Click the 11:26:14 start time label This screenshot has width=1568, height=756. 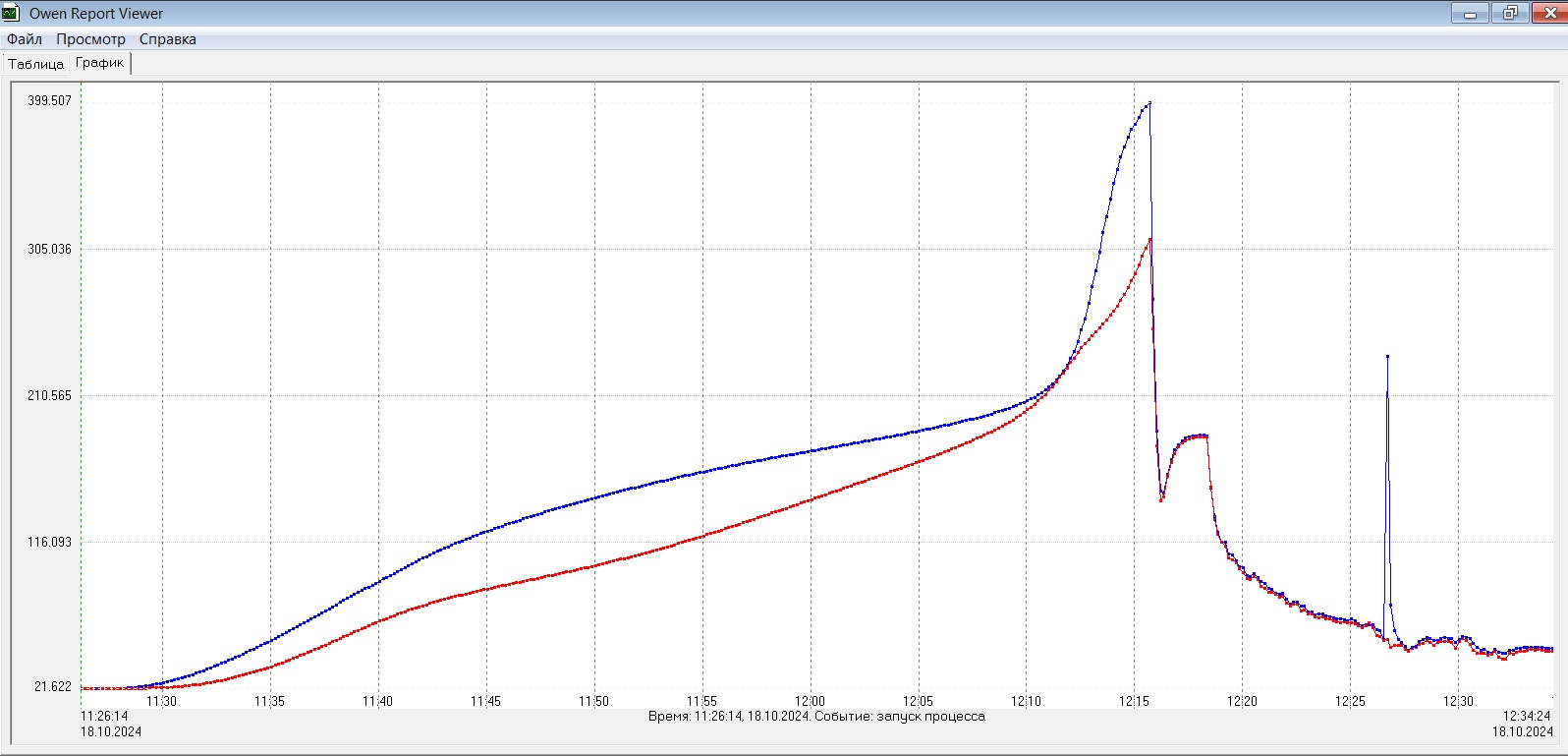(x=104, y=716)
